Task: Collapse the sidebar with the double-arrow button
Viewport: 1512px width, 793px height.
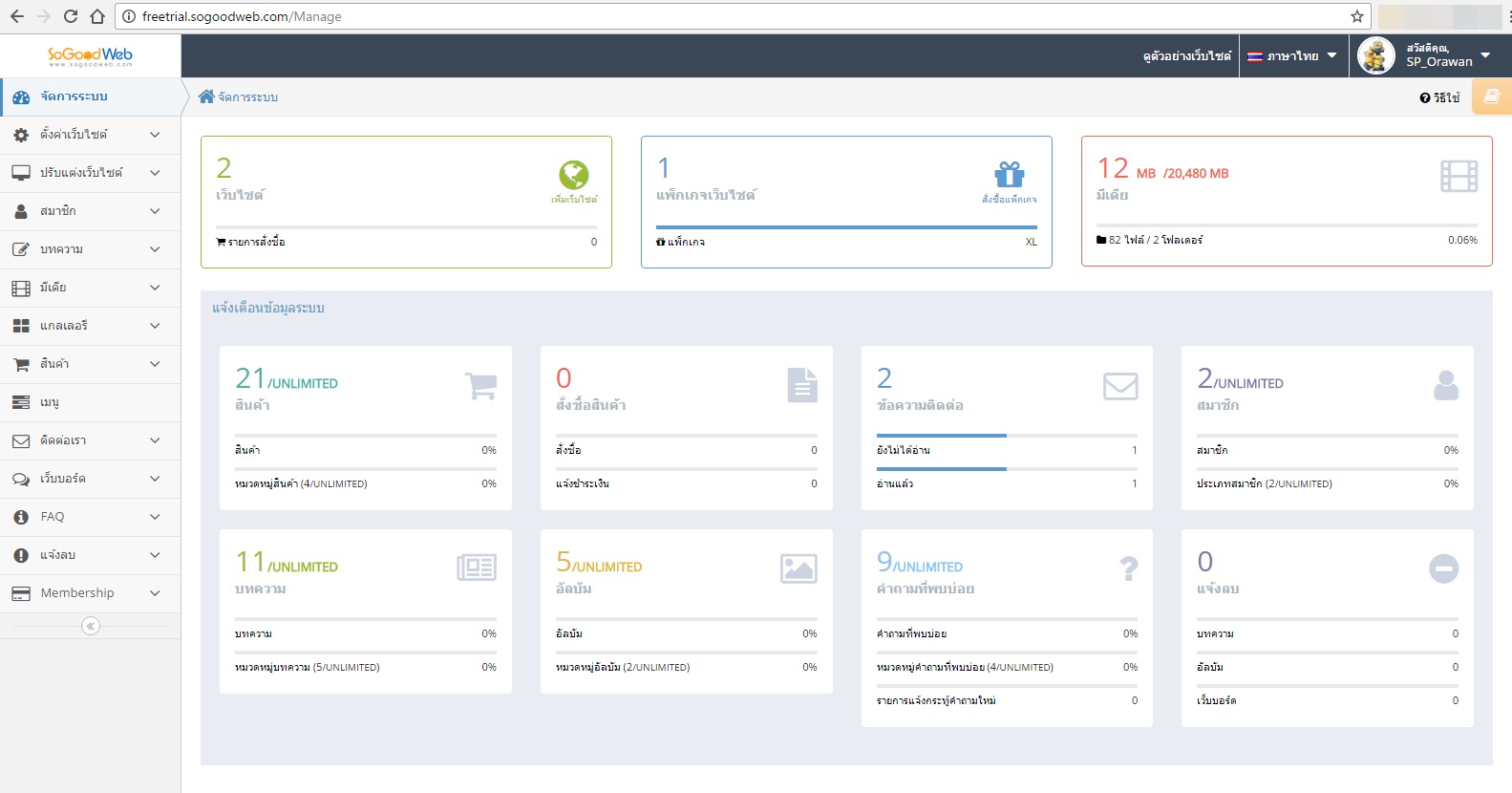Action: 91,626
